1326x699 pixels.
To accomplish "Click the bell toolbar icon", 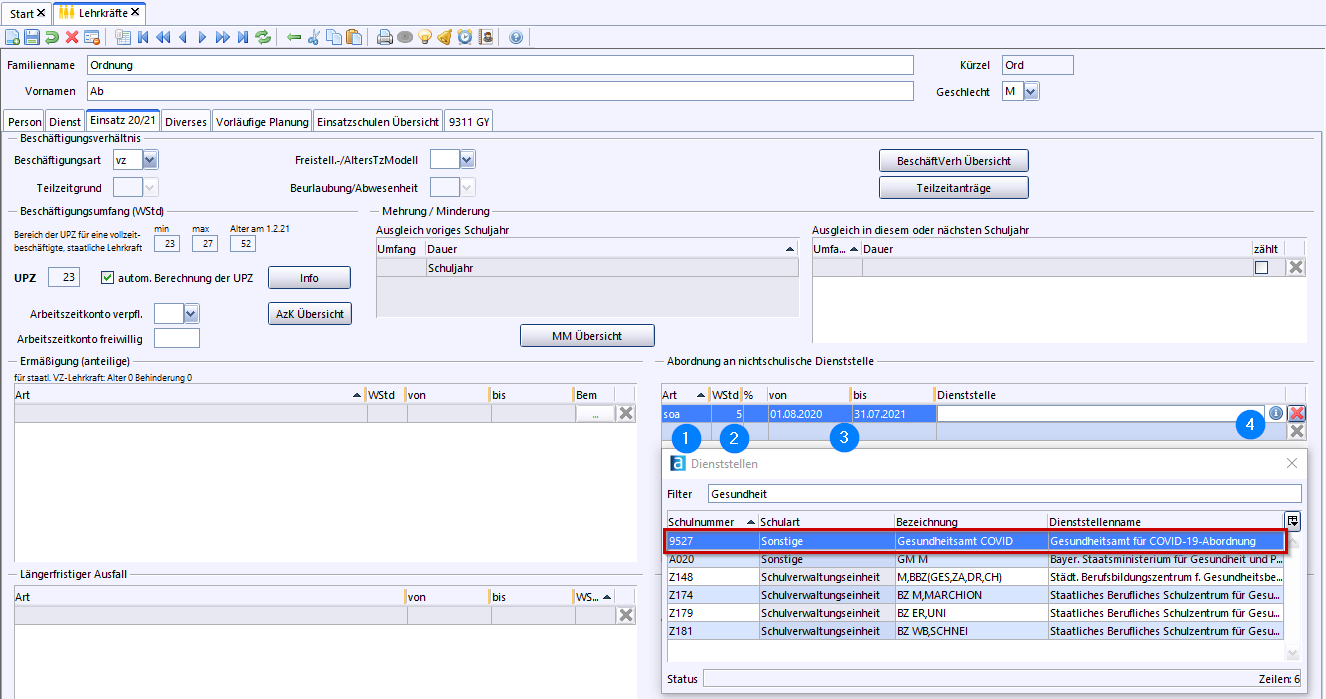I will (445, 38).
